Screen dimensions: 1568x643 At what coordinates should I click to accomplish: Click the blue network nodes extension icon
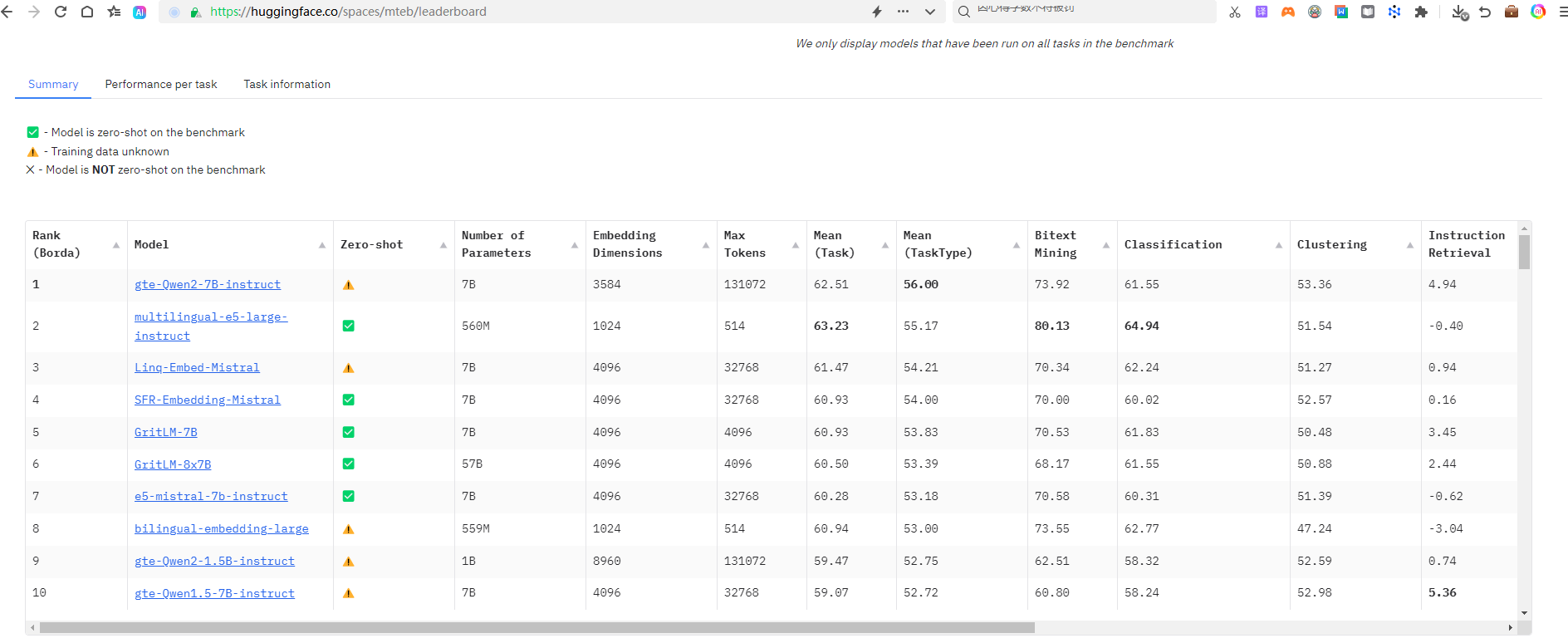(1394, 12)
